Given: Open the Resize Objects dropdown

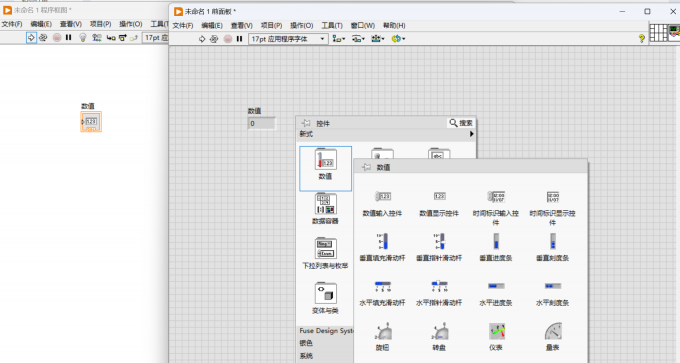Looking at the screenshot, I should [x=378, y=39].
